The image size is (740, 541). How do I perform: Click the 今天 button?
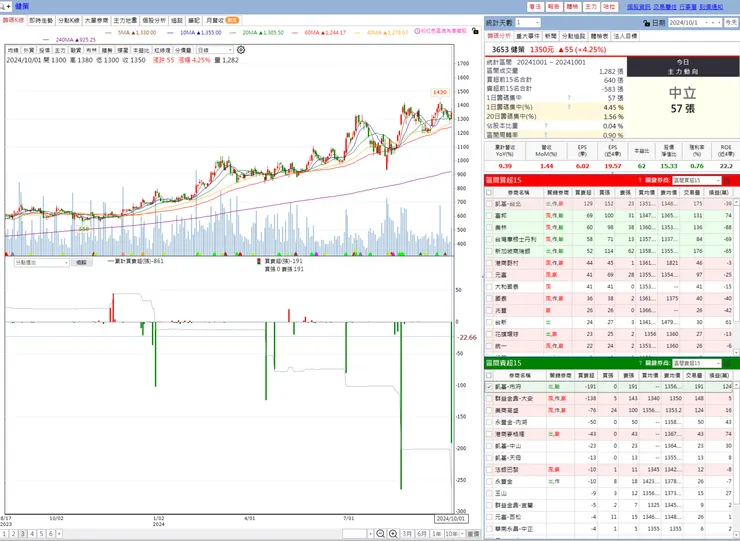[731, 23]
